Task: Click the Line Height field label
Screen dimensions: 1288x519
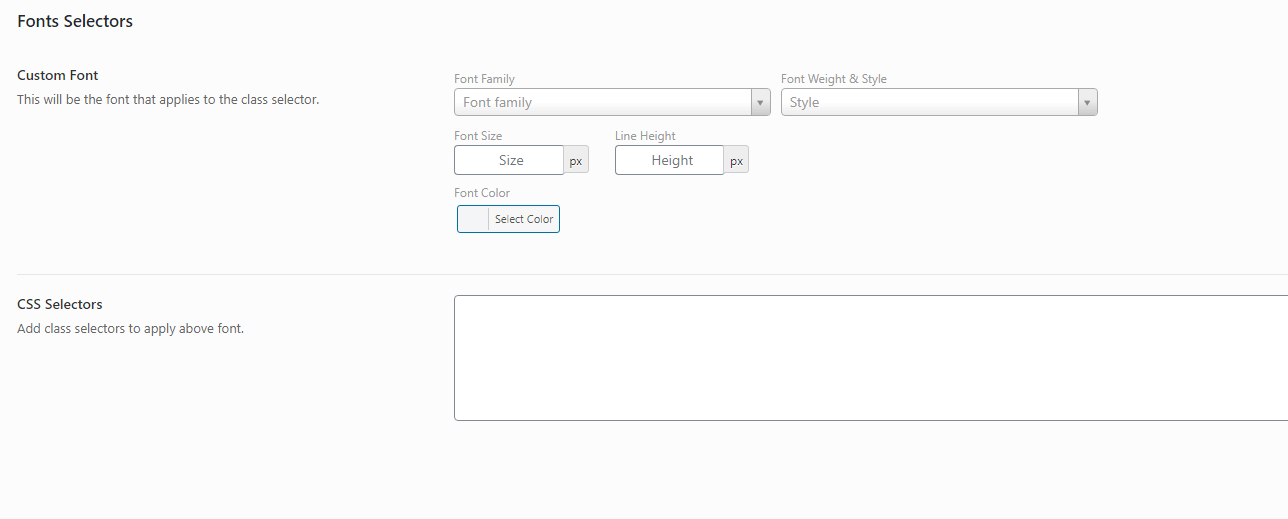Action: pos(645,136)
